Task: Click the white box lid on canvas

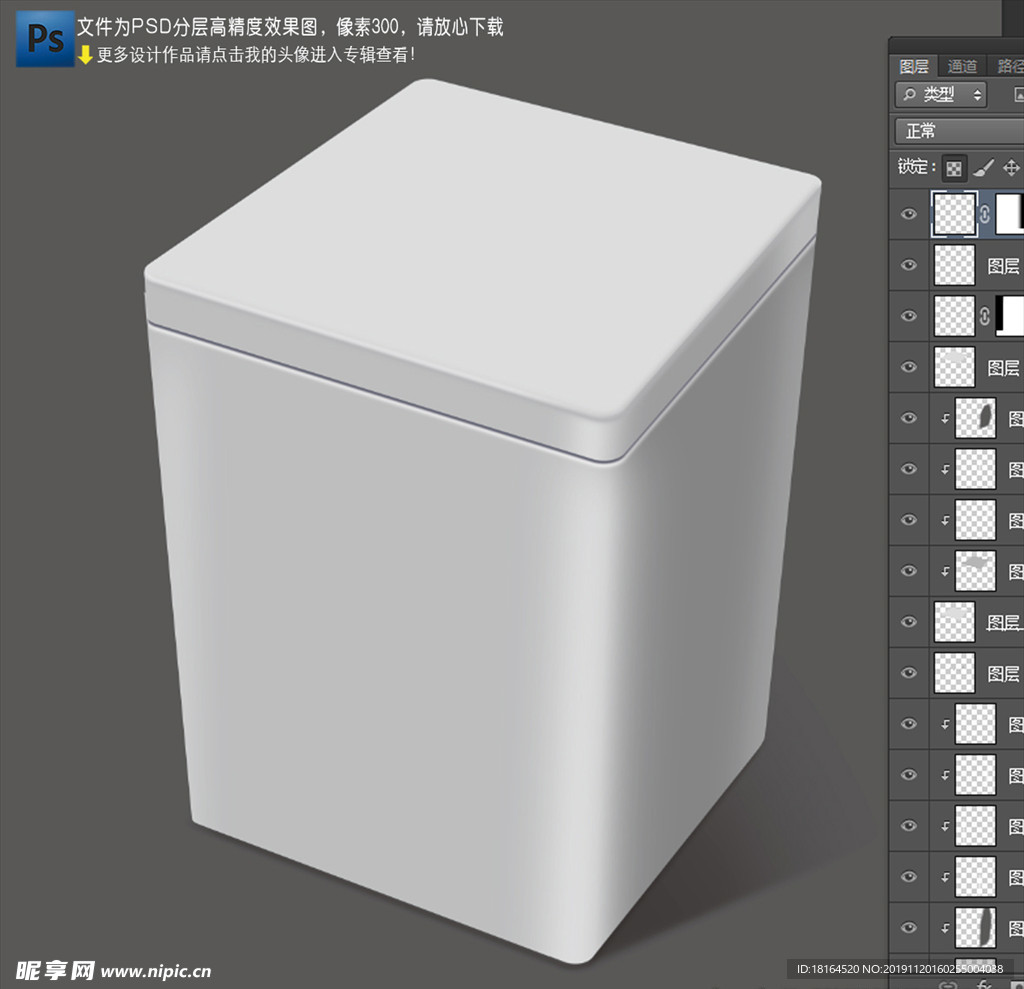Action: tap(480, 250)
